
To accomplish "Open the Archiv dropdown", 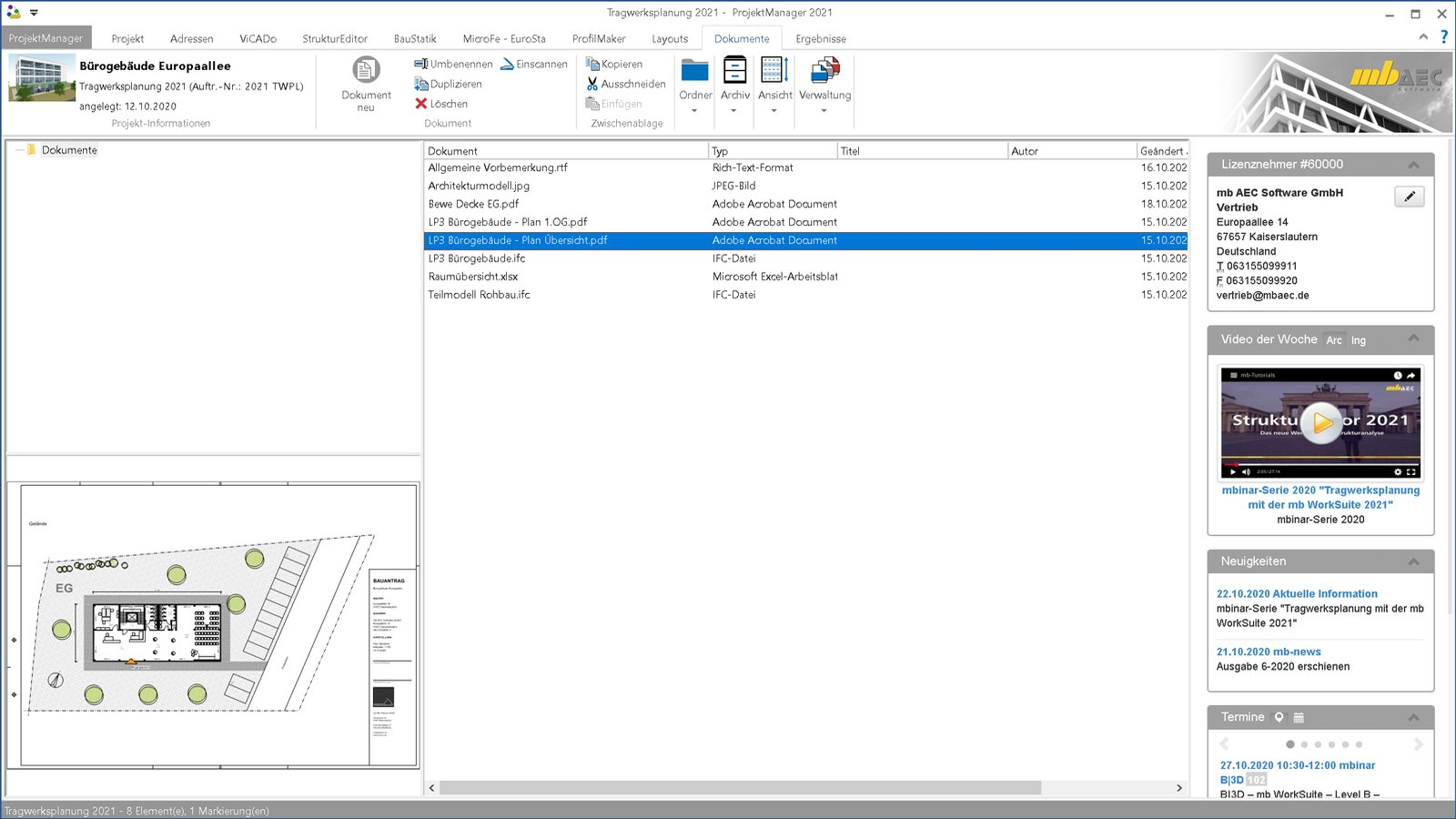I will 735,85.
